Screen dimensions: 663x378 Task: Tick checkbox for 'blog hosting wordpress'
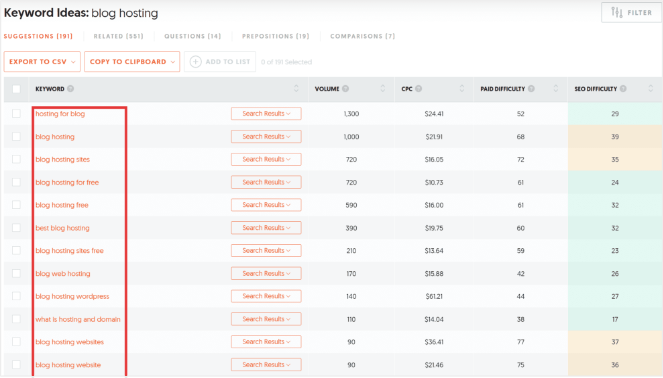point(16,296)
